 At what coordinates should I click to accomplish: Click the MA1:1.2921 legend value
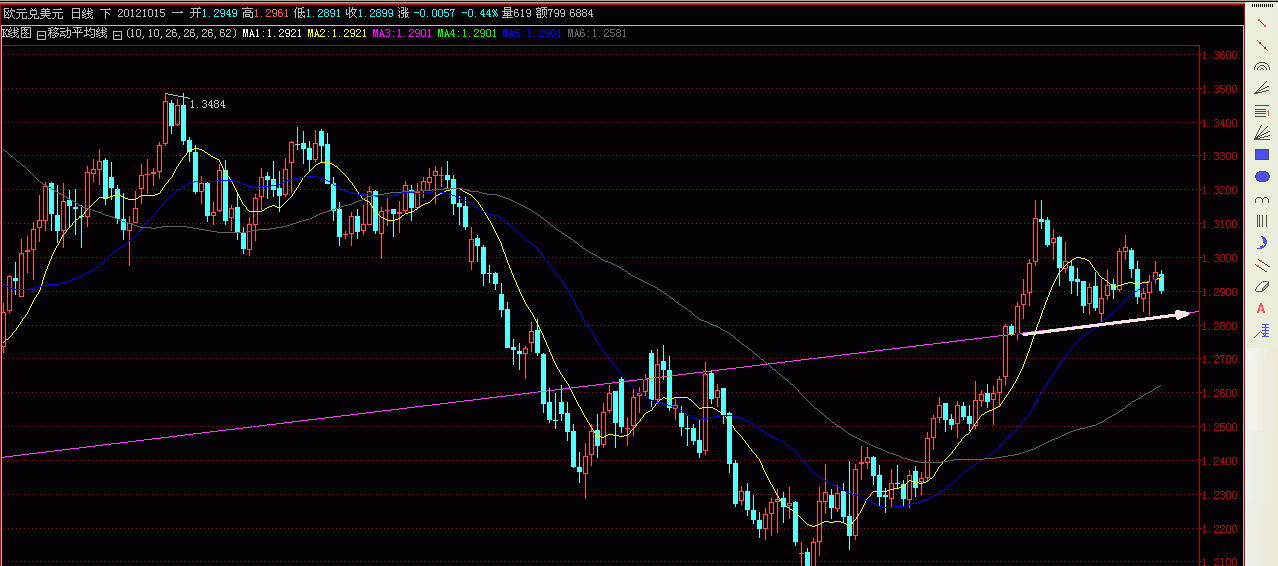(x=272, y=33)
